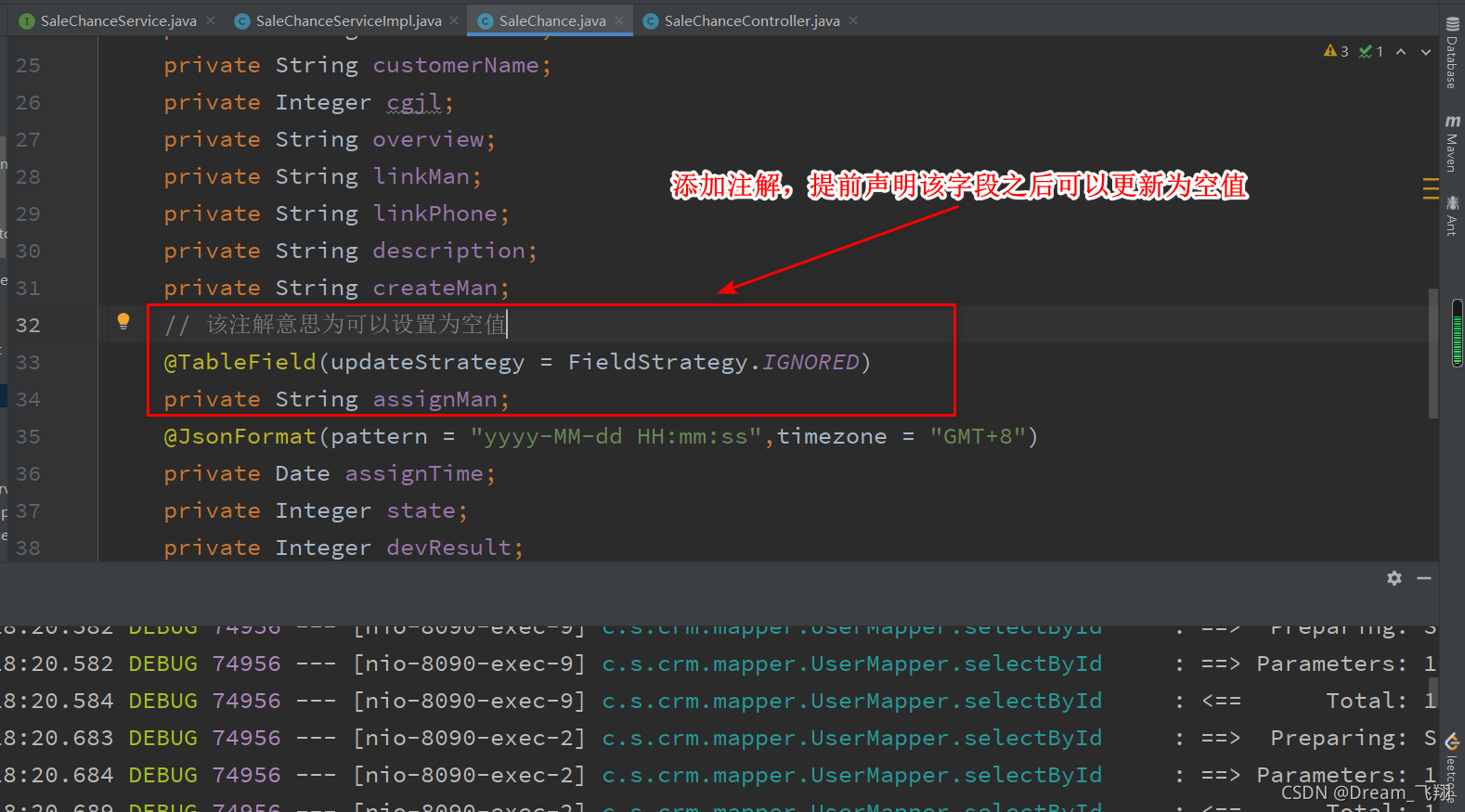
Task: Close the SaleChanceService.java tab
Action: tap(211, 20)
